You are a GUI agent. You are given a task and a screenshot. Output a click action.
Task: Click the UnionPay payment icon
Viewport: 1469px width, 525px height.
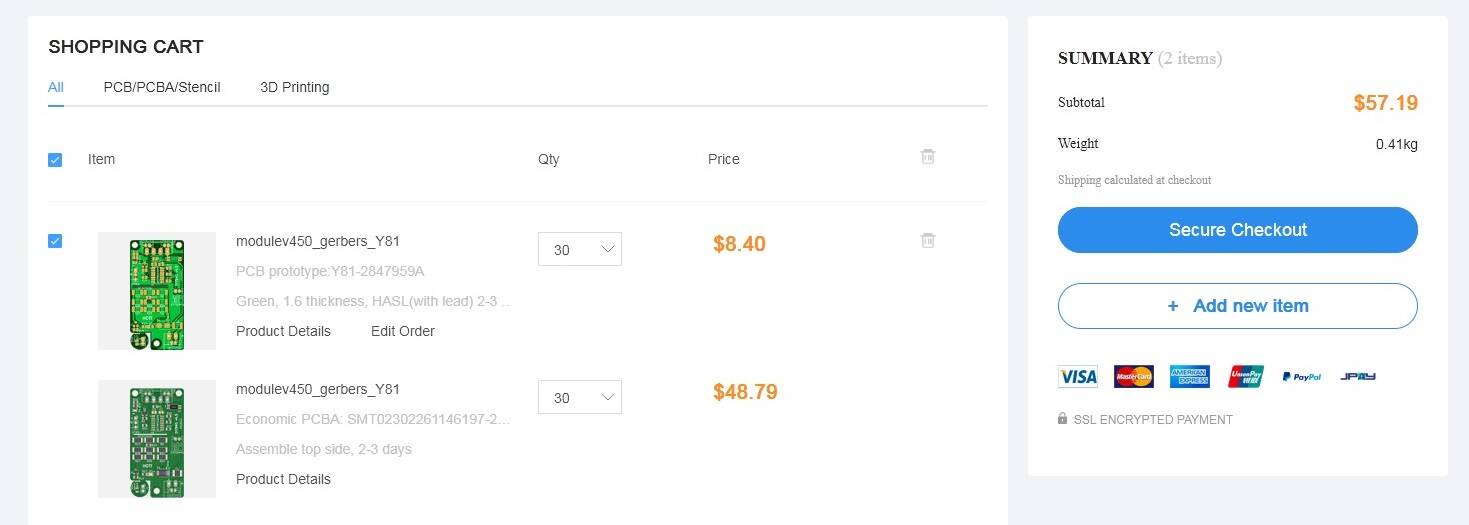click(x=1246, y=377)
